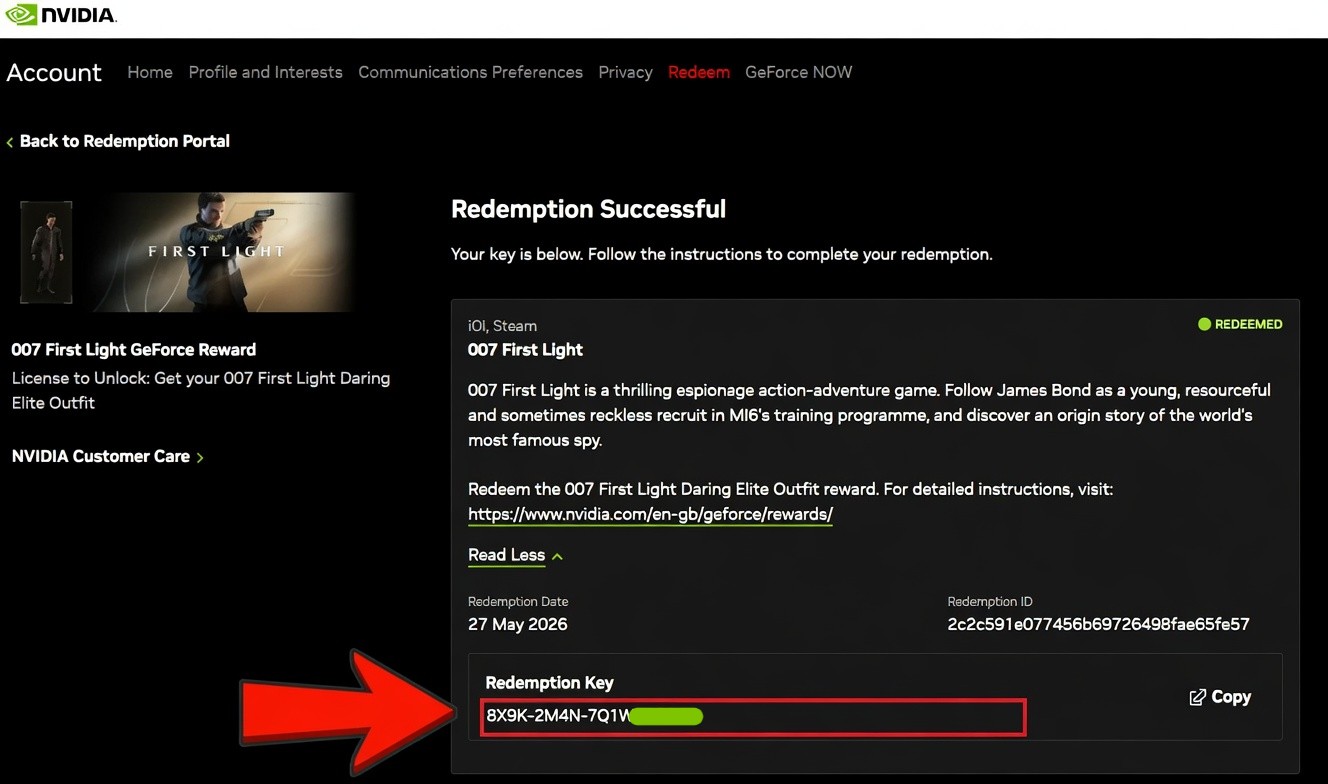The width and height of the screenshot is (1328, 784).
Task: Click the 007 First Light GeForce Reward title
Action: tap(134, 350)
